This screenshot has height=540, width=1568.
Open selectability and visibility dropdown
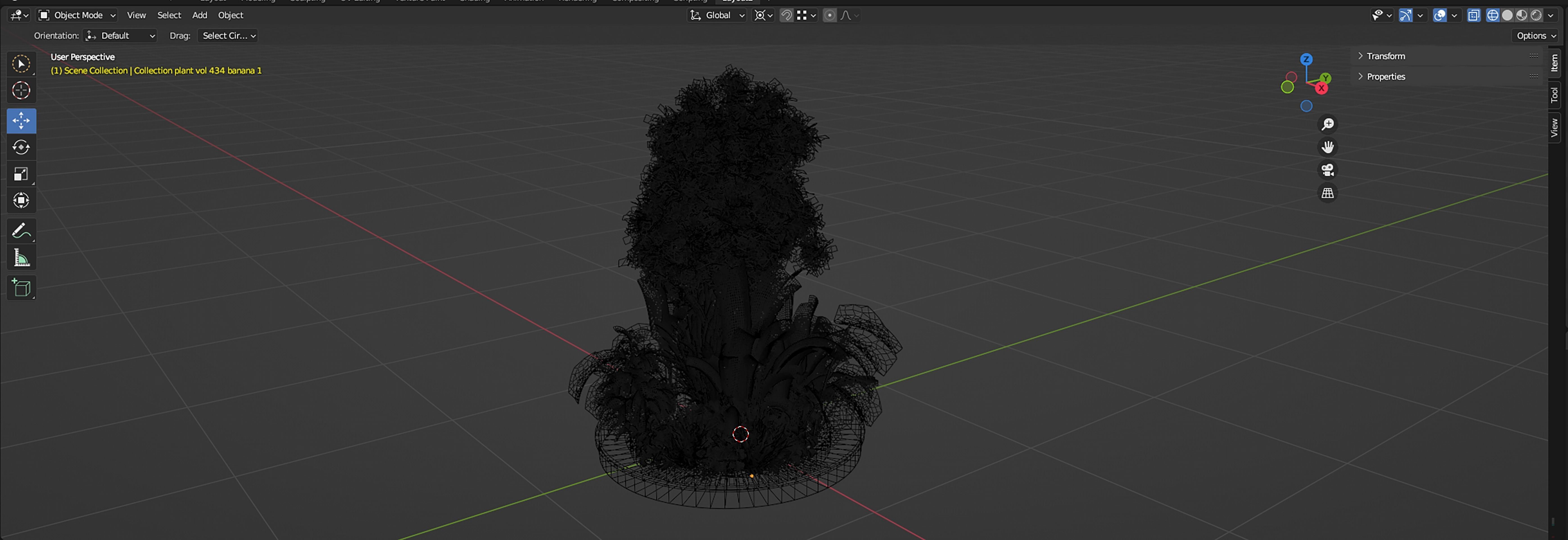click(x=1382, y=15)
